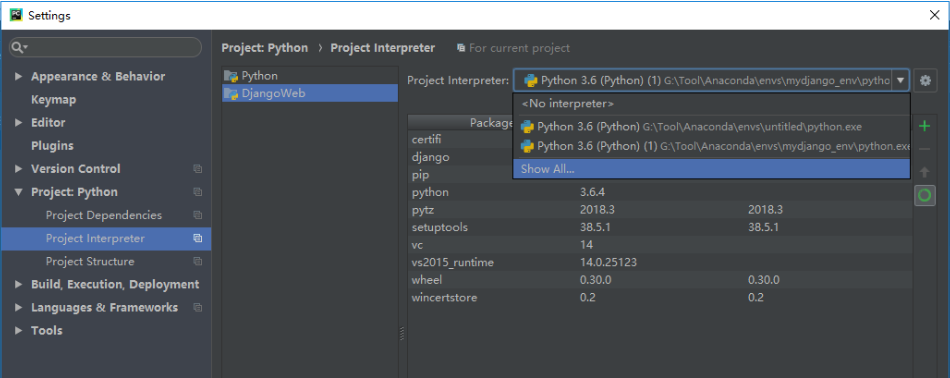Screen dimensions: 950x378
Task: Click the minus uninstall package icon
Action: 925,149
